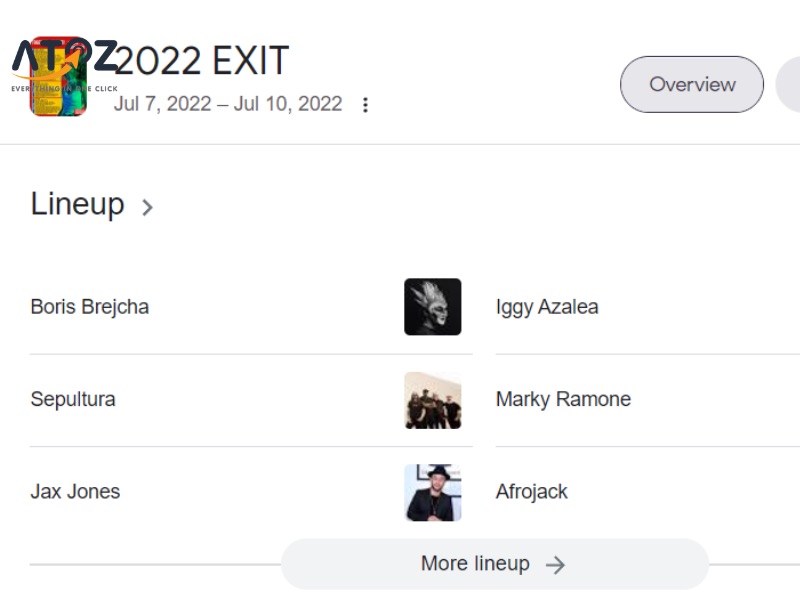The height and width of the screenshot is (600, 800).
Task: Open Afrojack's lineup entry
Action: click(532, 491)
